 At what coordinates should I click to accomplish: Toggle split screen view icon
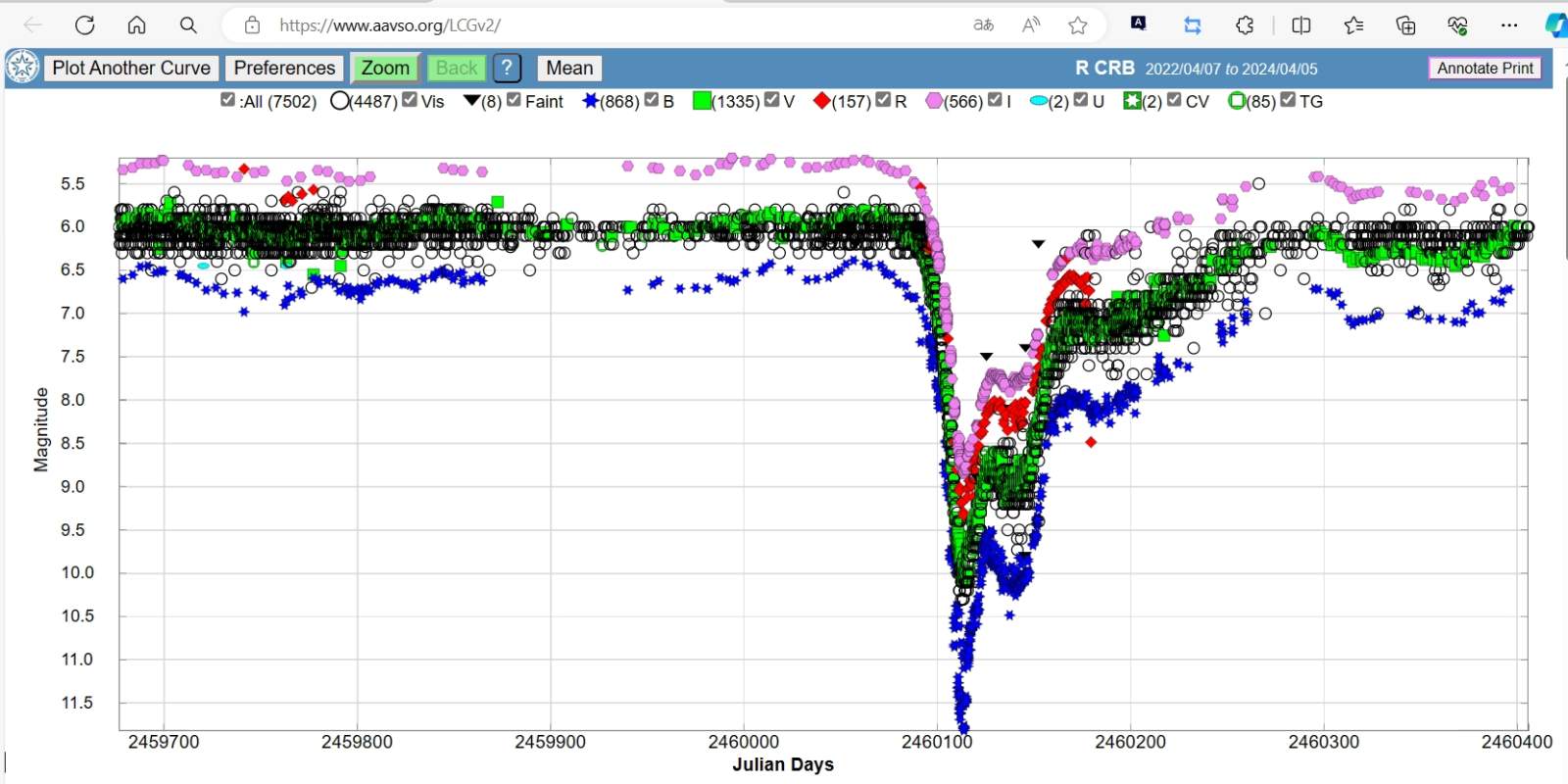pyautogui.click(x=1301, y=25)
